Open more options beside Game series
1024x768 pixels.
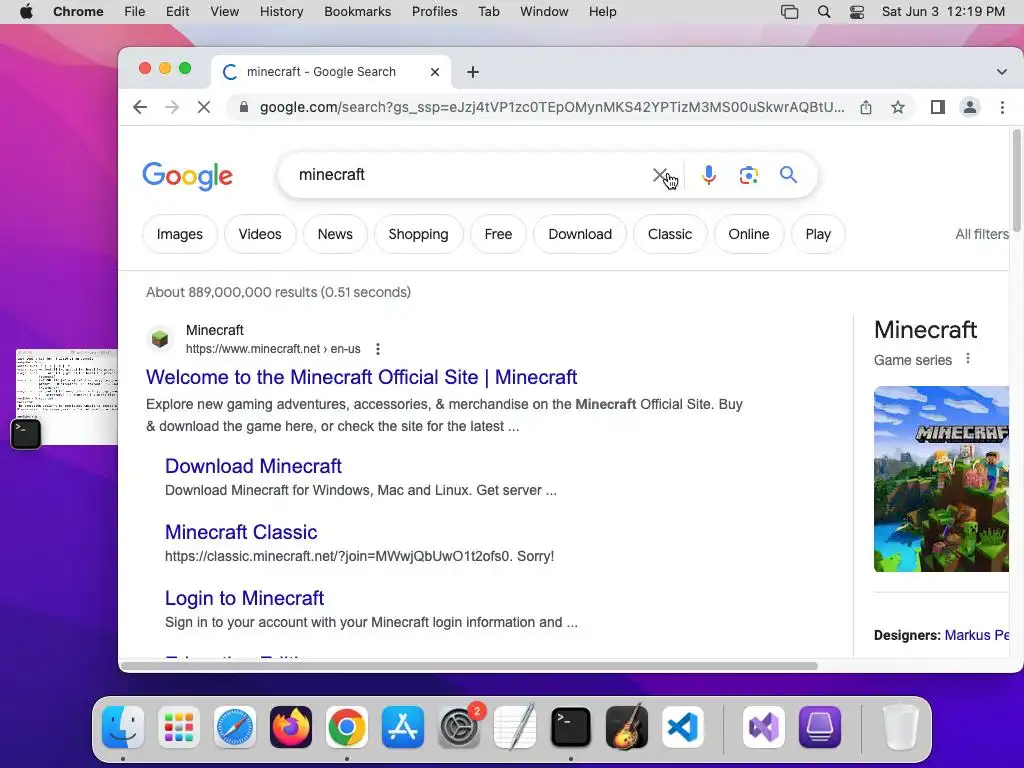point(968,359)
